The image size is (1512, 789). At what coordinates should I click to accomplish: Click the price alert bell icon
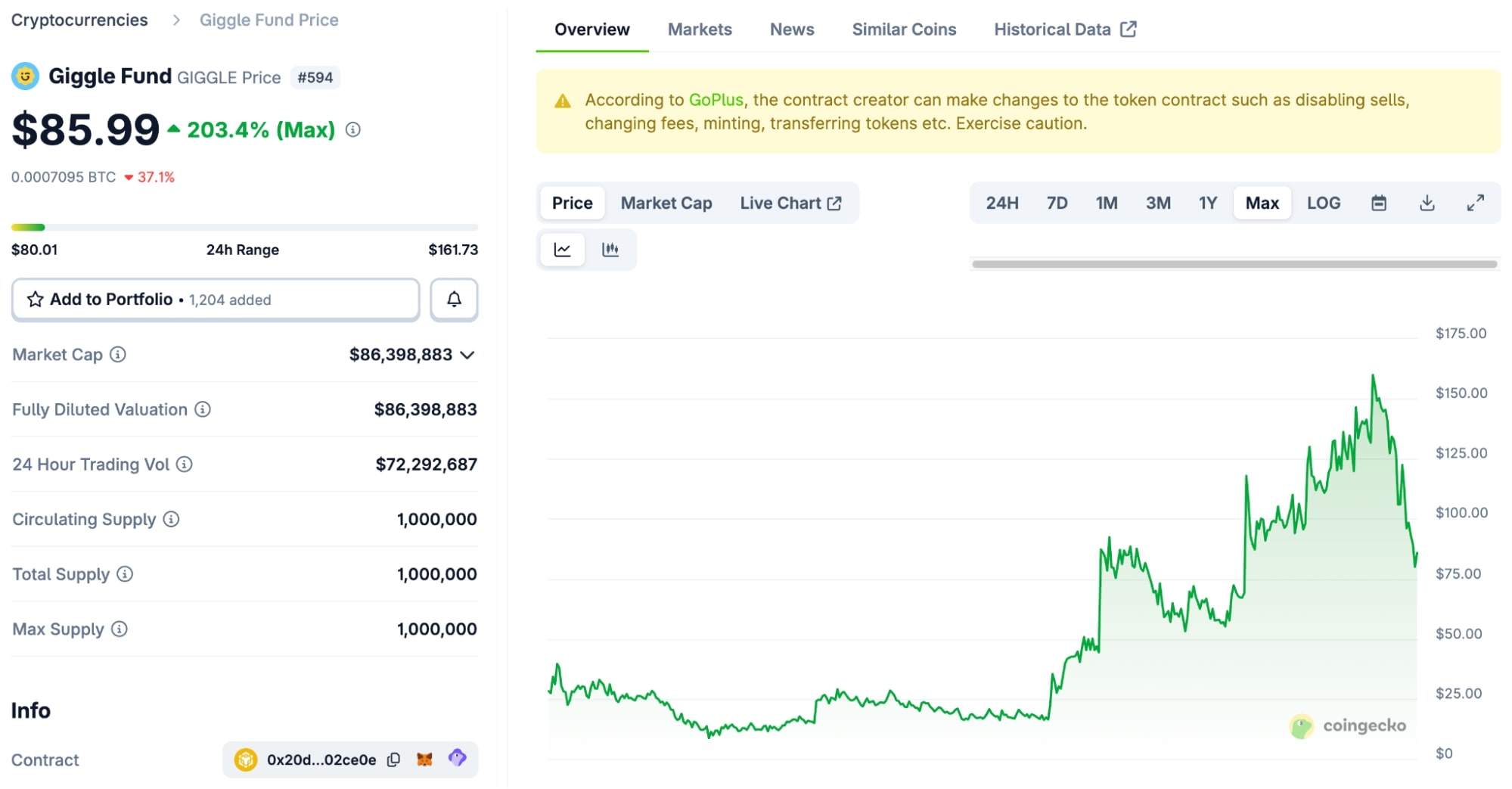(454, 300)
